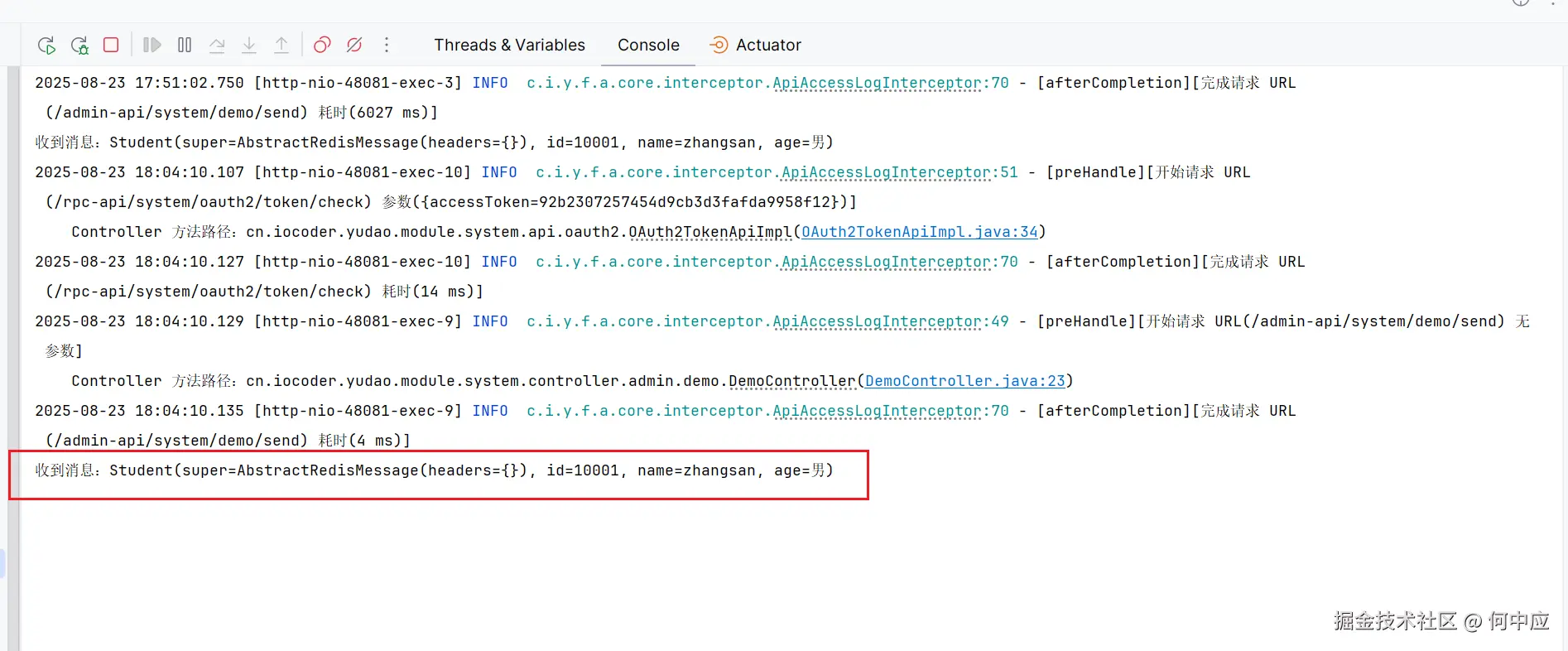Click timestamp 2025-08-23 17:51:02.750
The height and width of the screenshot is (651, 1568).
(139, 83)
